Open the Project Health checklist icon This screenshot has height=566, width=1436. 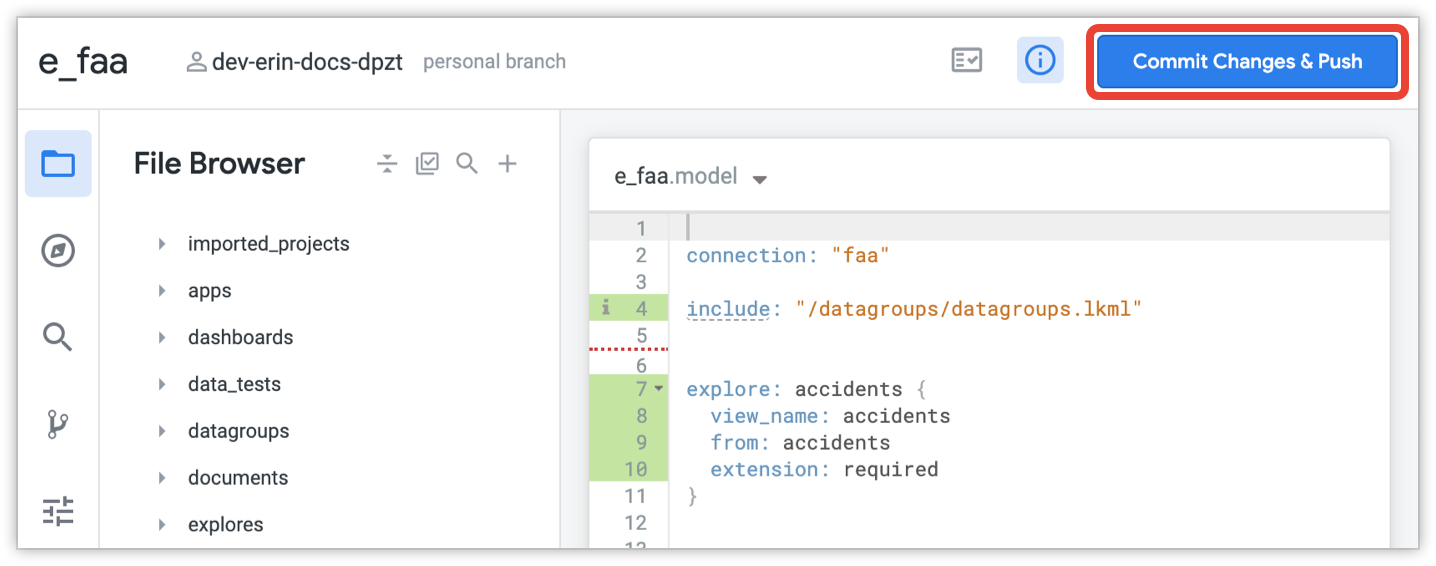click(966, 61)
